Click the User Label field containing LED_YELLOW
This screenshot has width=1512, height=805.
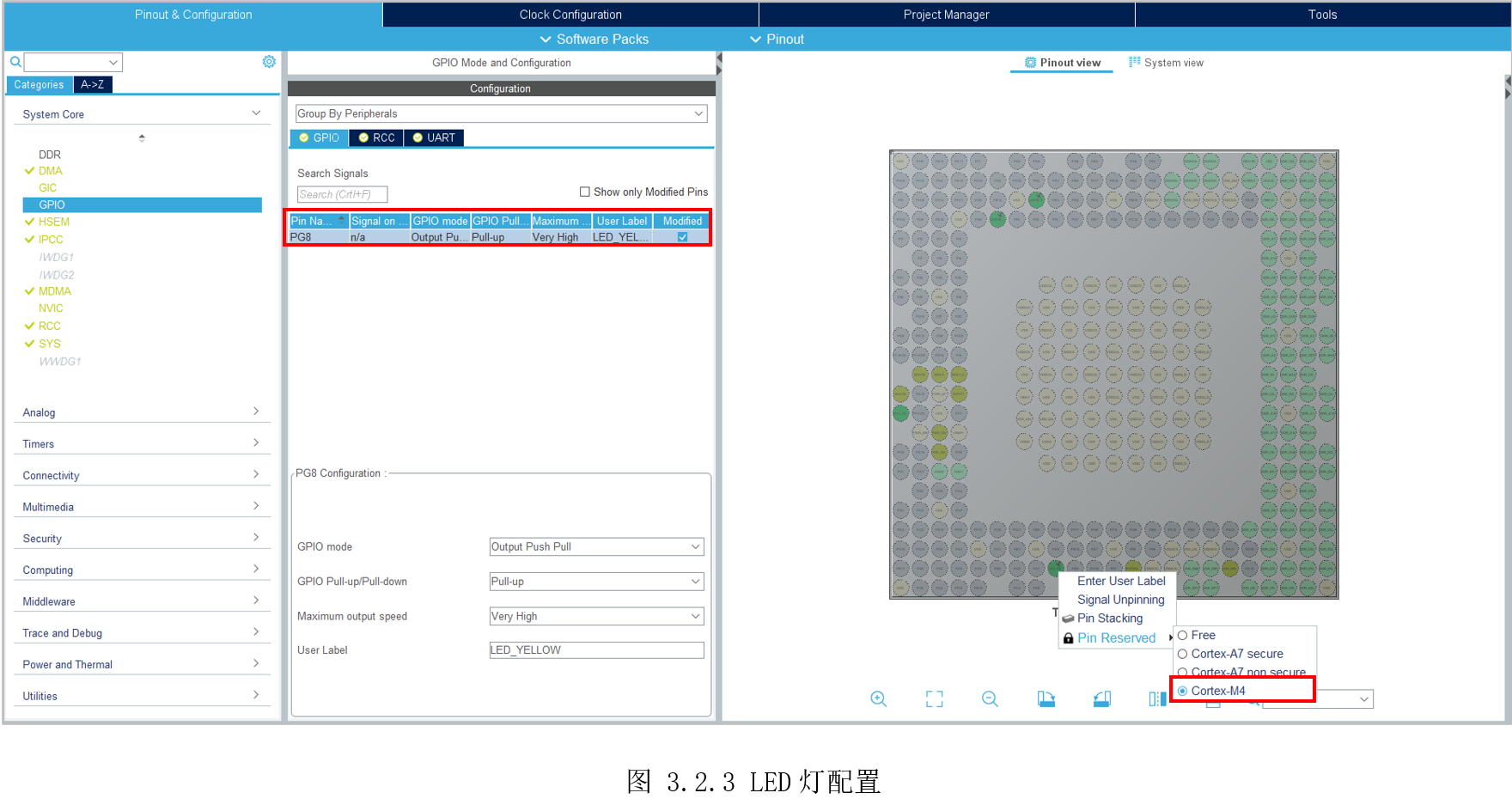coord(596,650)
